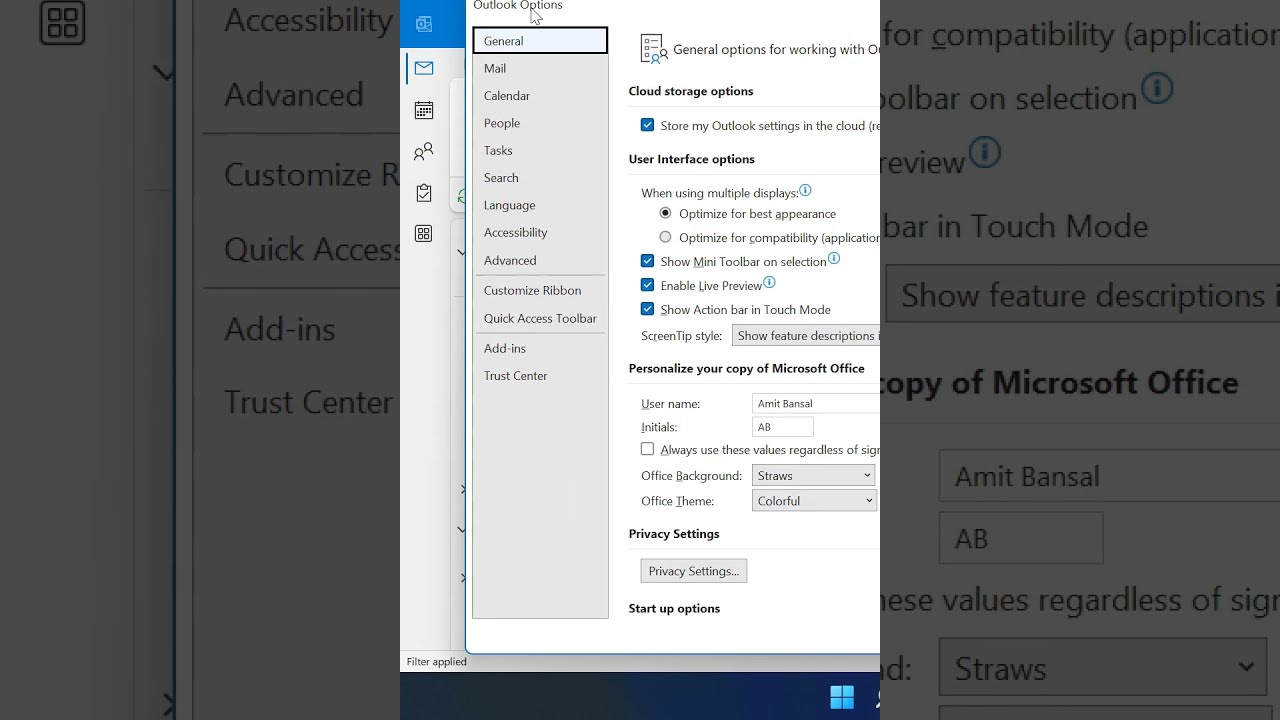Go to the Advanced options category
1280x720 pixels.
click(540, 260)
